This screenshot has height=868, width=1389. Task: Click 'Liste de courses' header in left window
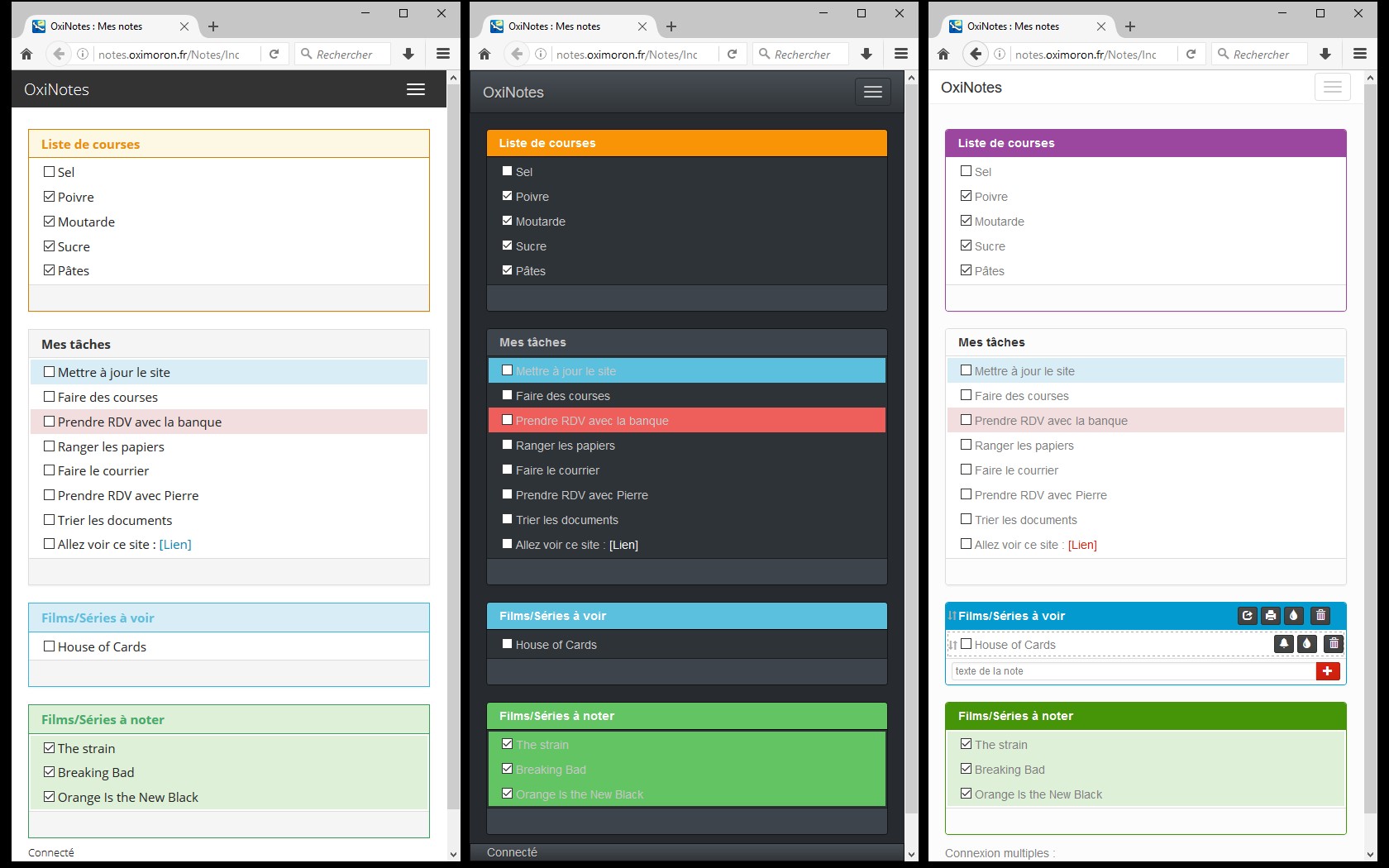(x=229, y=144)
